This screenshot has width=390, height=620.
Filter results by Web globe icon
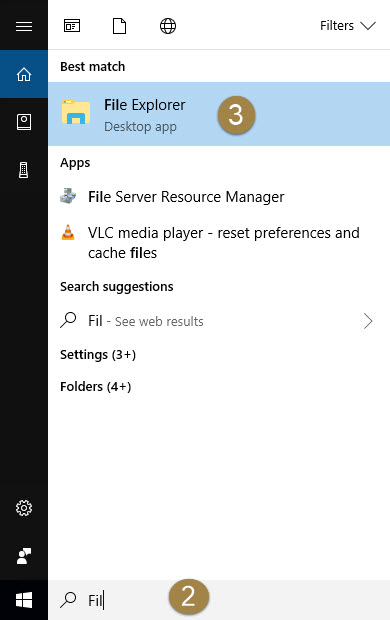point(168,26)
